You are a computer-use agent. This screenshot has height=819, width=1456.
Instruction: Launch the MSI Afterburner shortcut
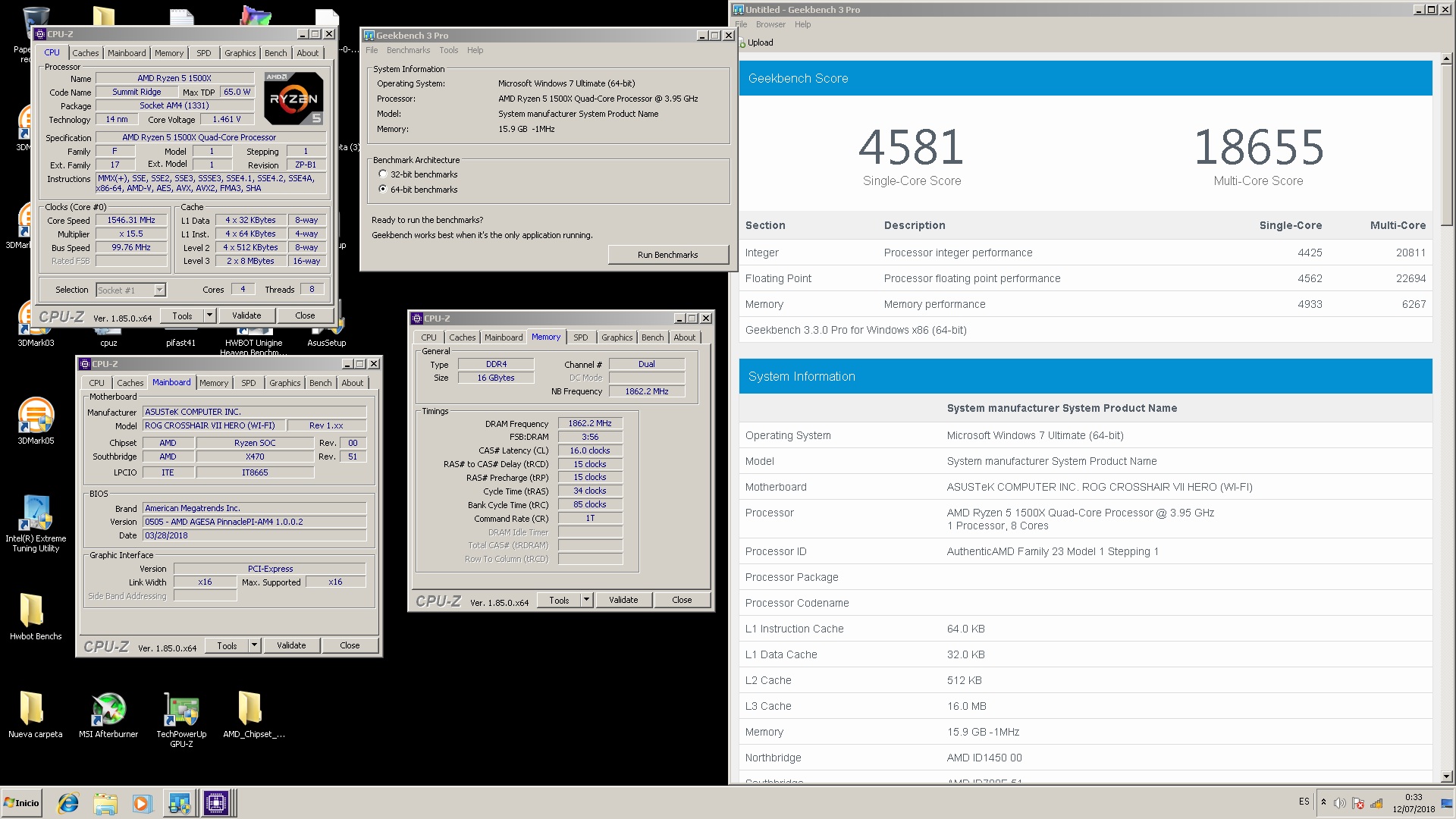pyautogui.click(x=108, y=714)
